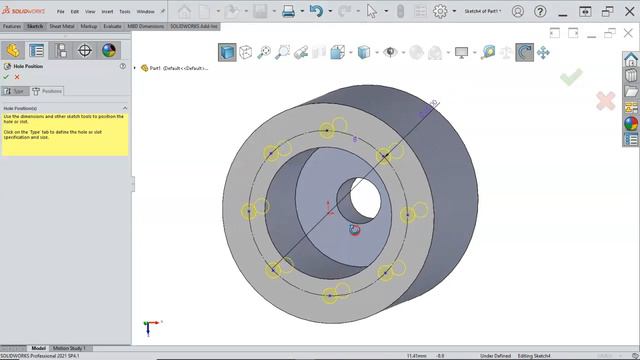640x360 pixels.
Task: Activate the Select cursor tool
Action: coord(371,11)
